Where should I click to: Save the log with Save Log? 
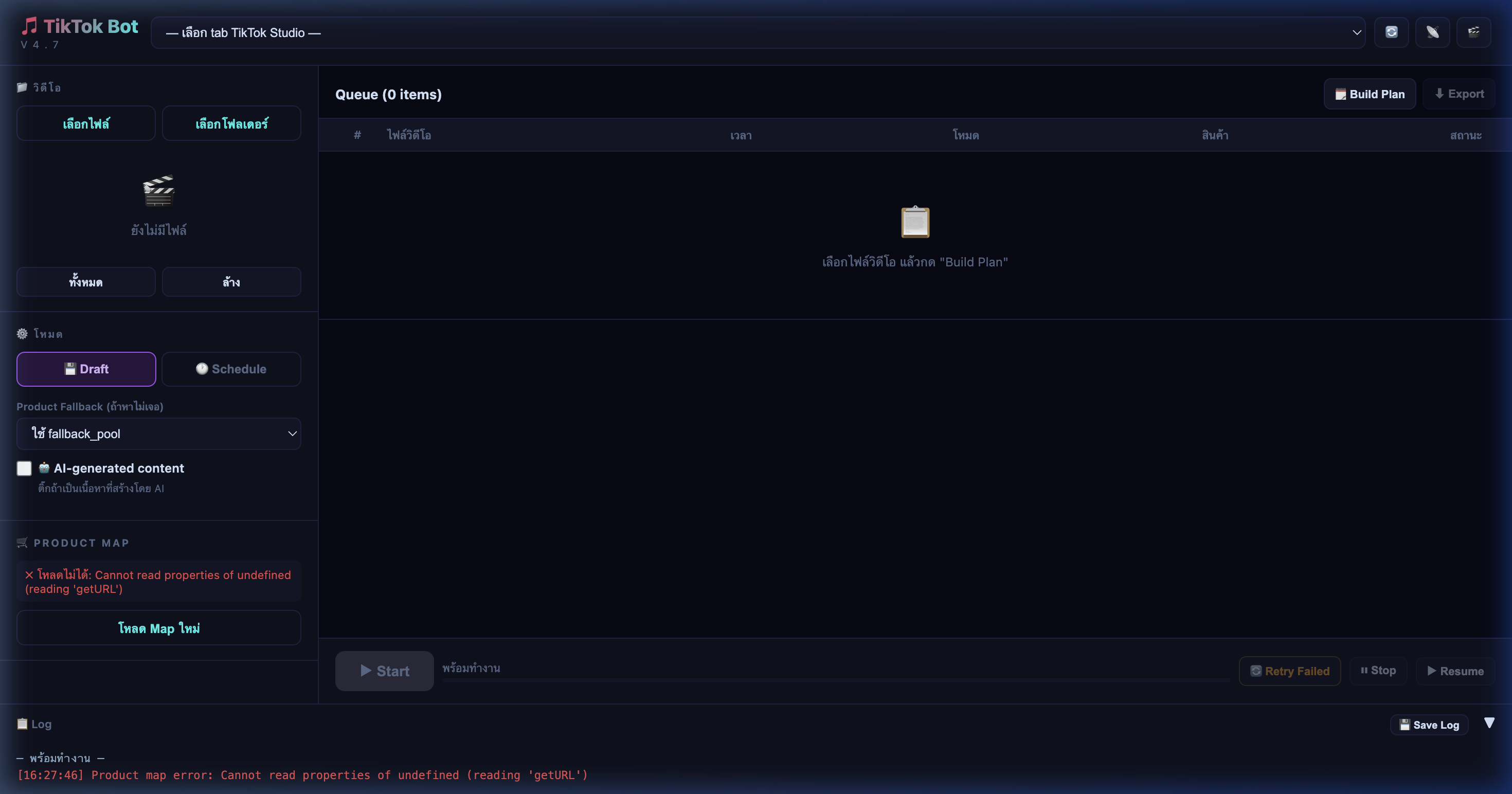(1429, 725)
